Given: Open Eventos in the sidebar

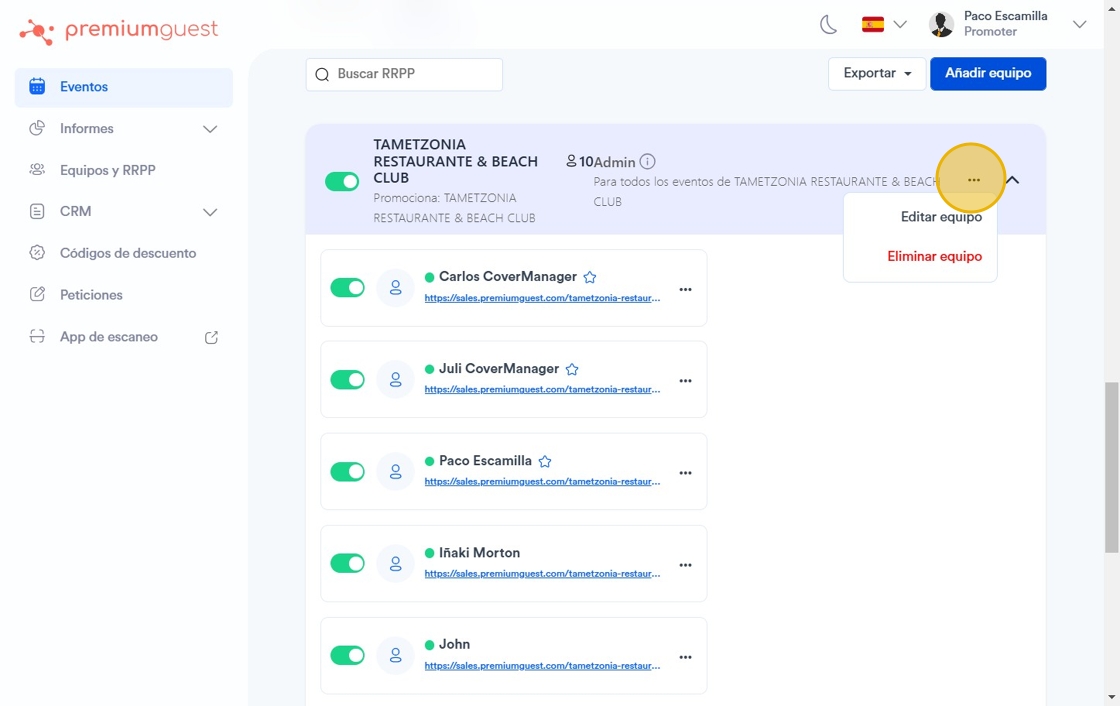Looking at the screenshot, I should pyautogui.click(x=124, y=87).
